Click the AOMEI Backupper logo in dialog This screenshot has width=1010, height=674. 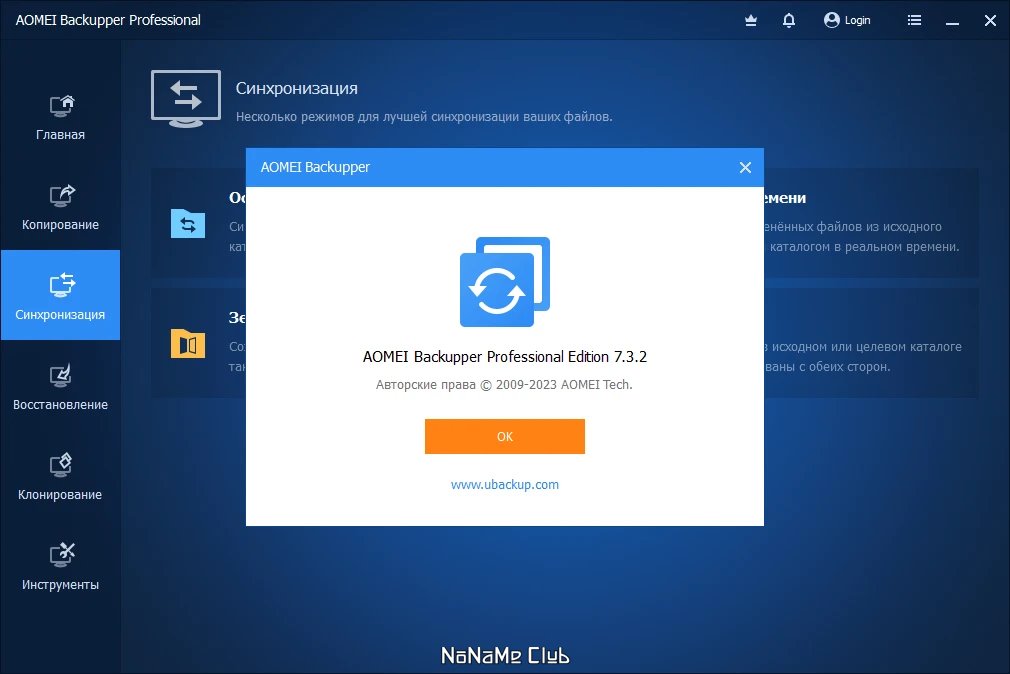coord(505,282)
